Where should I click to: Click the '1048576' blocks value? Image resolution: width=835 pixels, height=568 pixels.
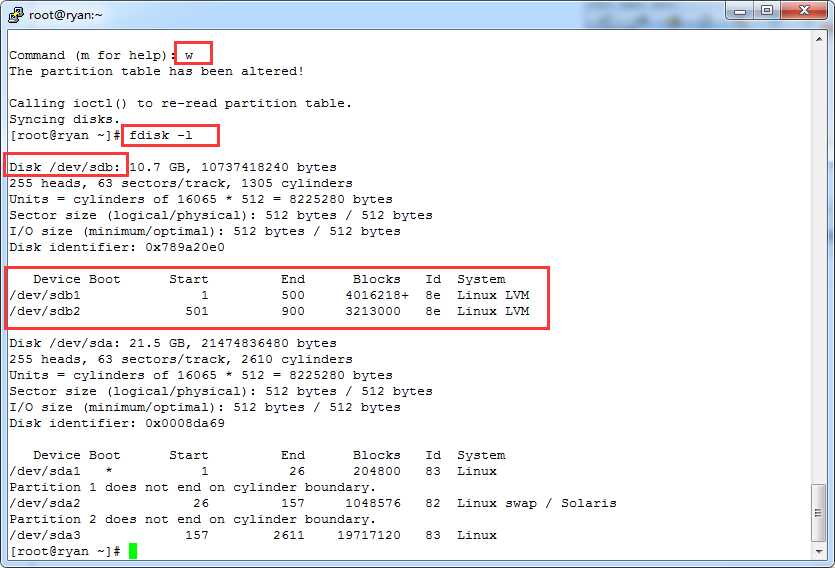(373, 503)
